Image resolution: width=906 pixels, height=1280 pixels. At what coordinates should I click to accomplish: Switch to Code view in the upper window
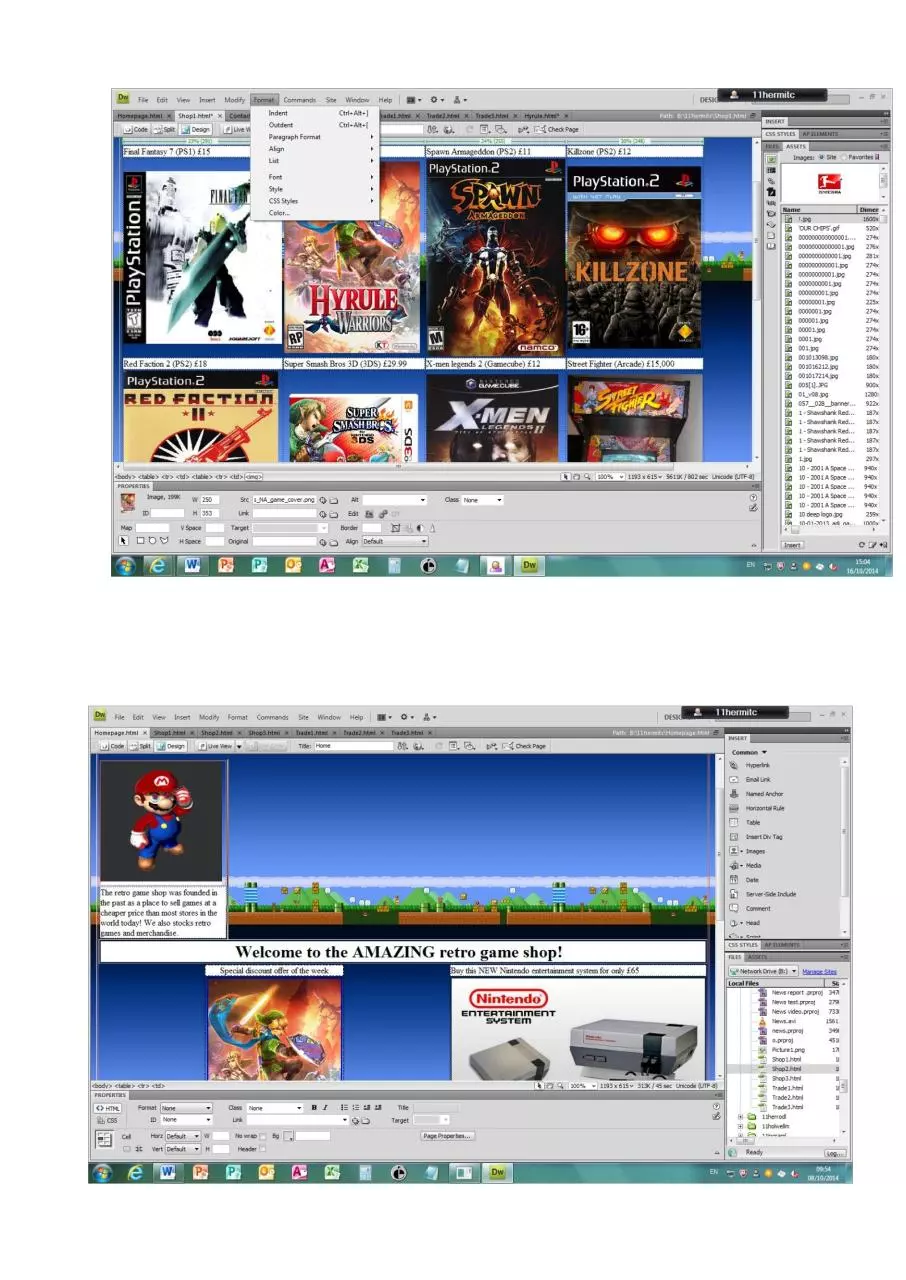(137, 129)
